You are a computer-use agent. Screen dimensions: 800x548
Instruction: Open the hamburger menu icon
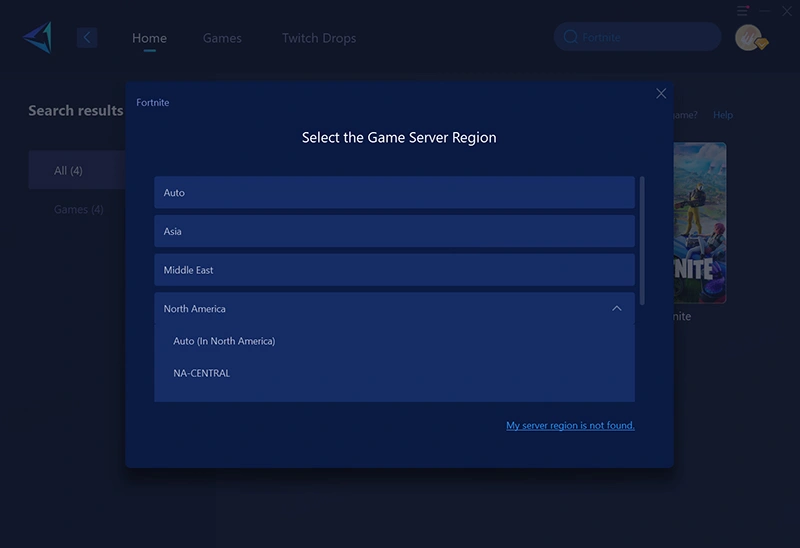tap(743, 10)
